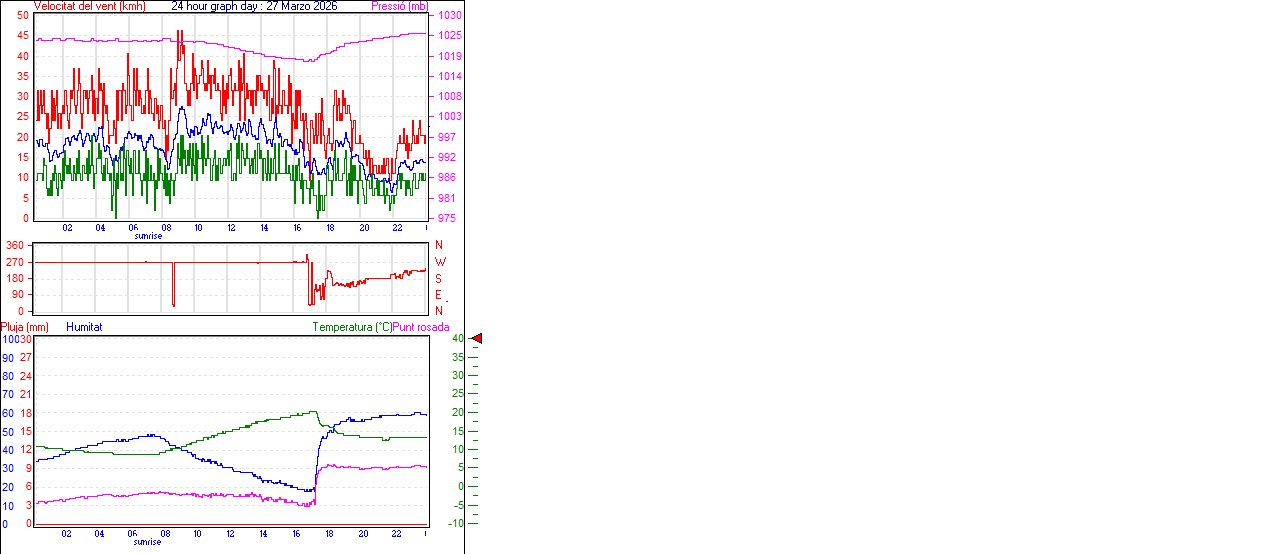Select the 50 value on wind speed axis
Screen dimensions: 1280x554
pyautogui.click(x=23, y=16)
